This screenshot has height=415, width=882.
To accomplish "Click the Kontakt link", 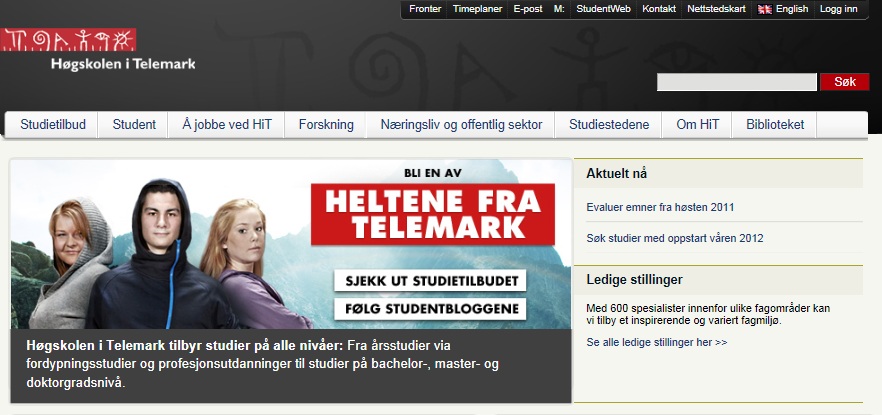I will point(659,9).
